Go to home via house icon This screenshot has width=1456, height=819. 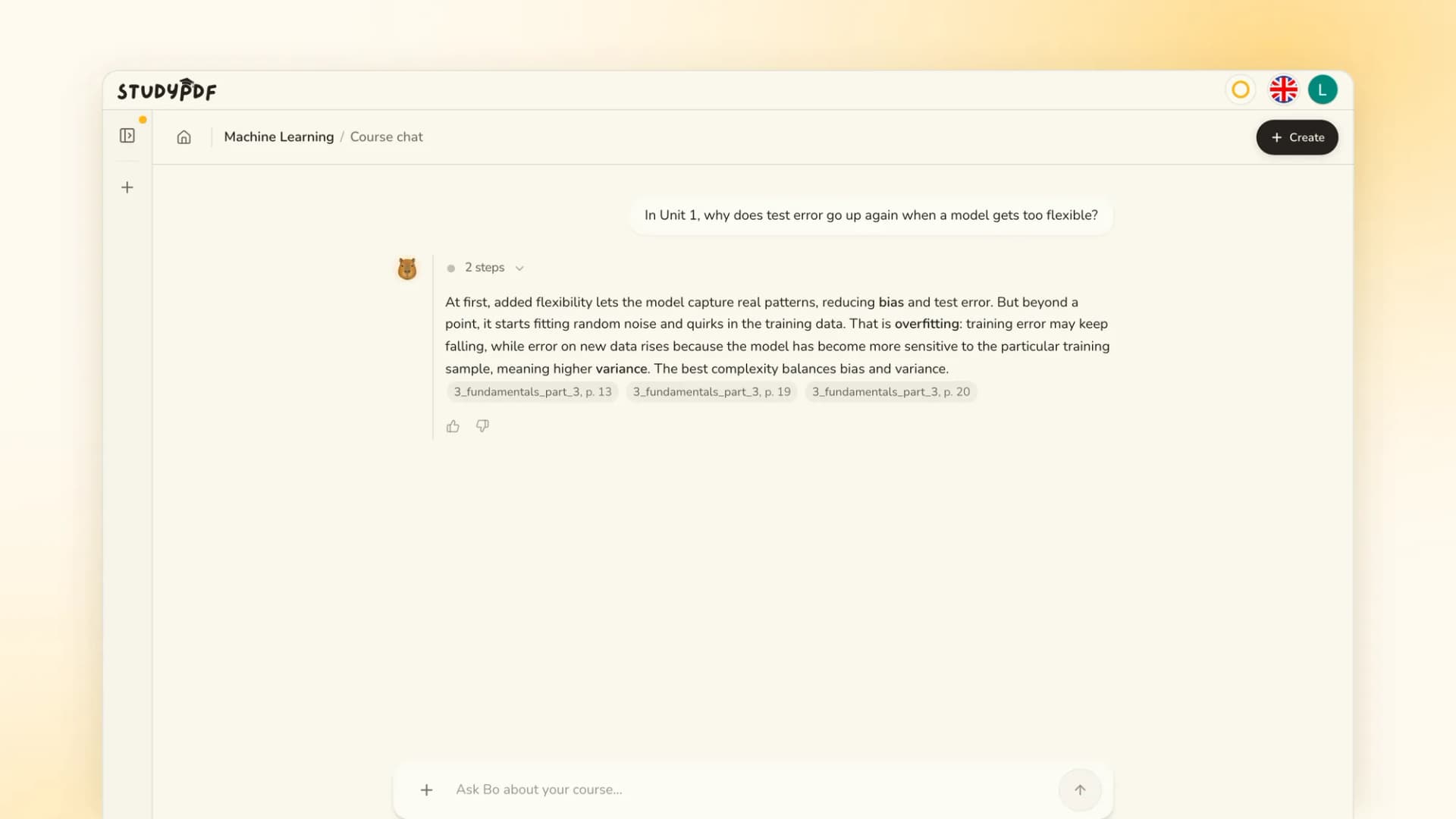184,137
